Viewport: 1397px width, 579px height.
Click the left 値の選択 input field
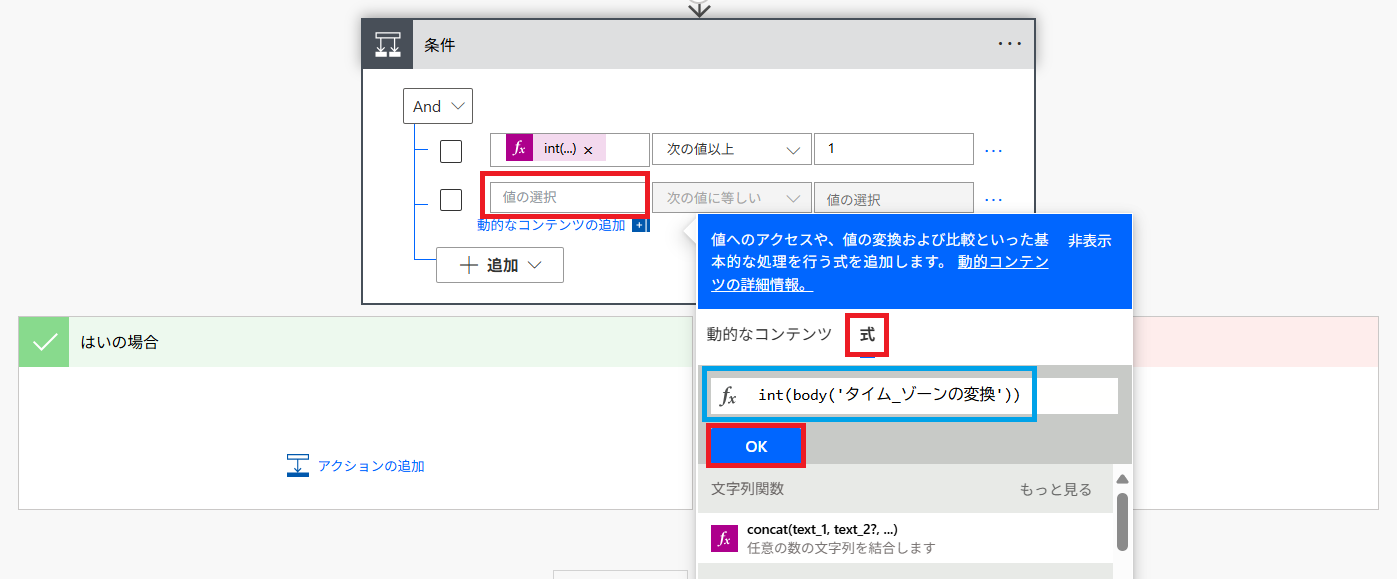pyautogui.click(x=567, y=198)
